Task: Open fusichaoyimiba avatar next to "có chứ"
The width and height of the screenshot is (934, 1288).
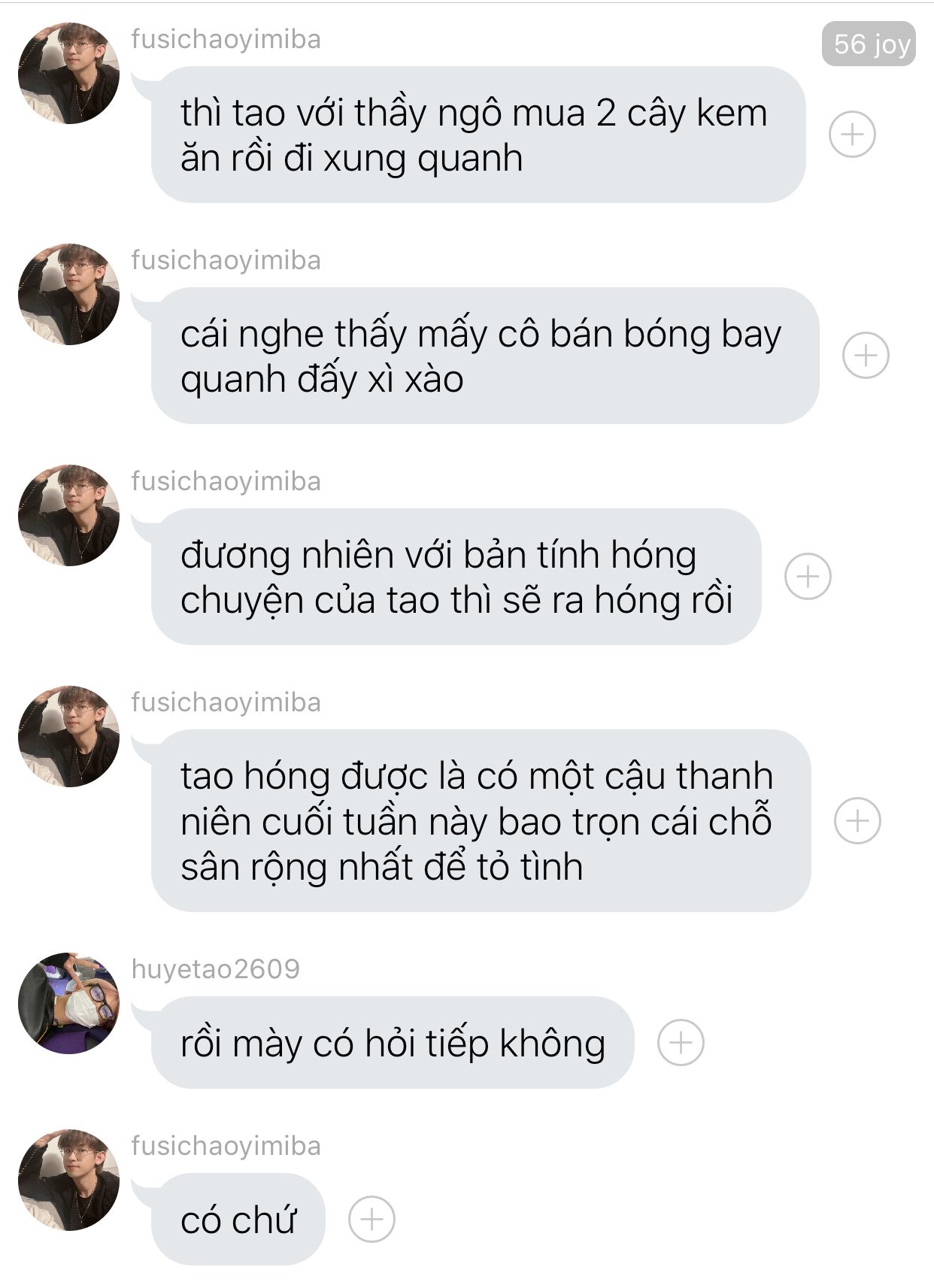Action: click(x=68, y=1180)
